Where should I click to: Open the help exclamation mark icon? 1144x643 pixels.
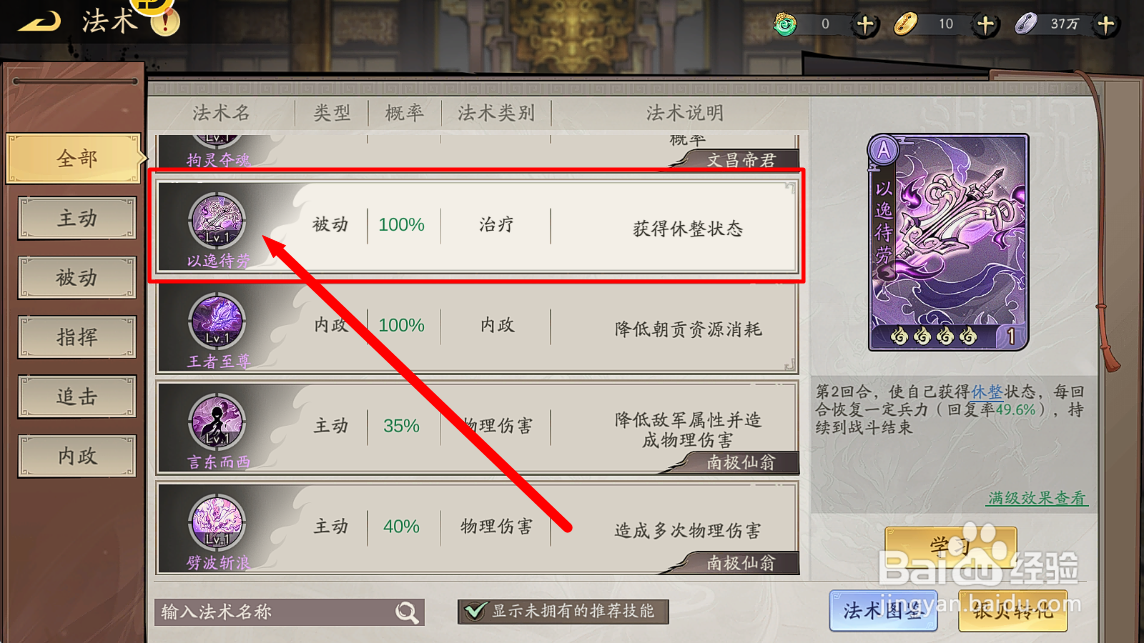[x=165, y=21]
